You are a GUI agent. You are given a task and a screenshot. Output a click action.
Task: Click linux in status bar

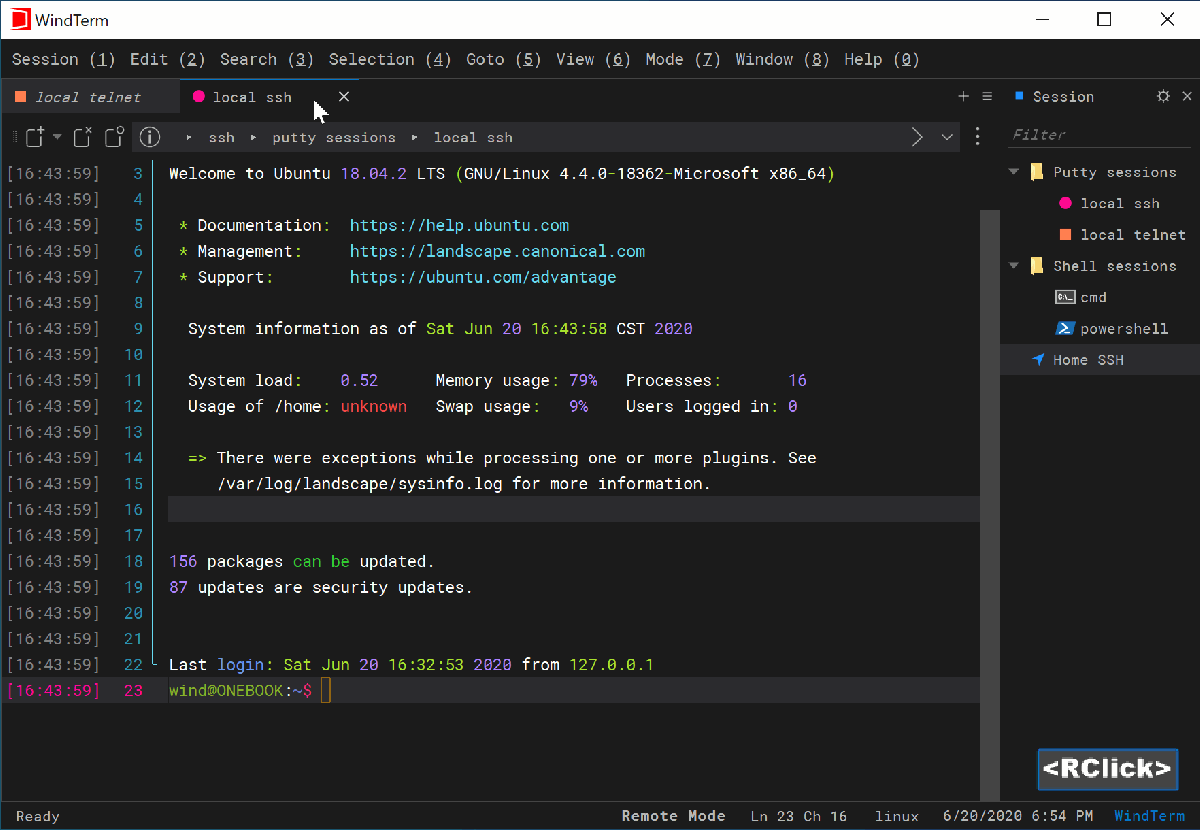[x=897, y=816]
